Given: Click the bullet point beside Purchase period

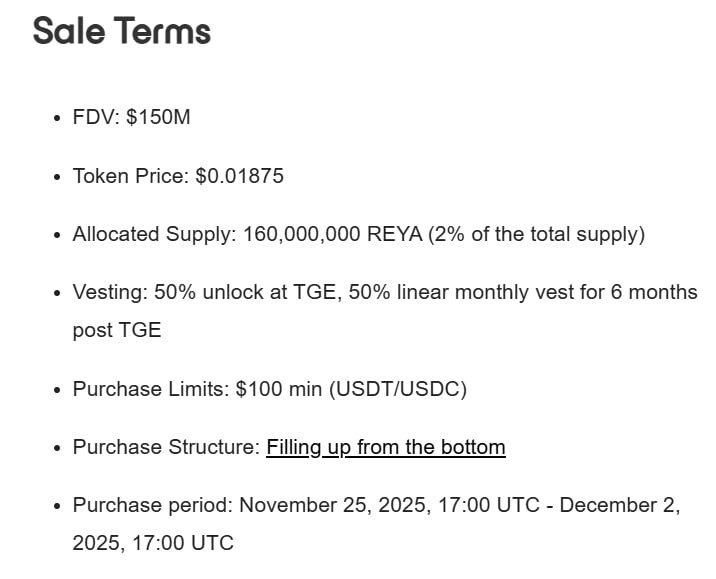Looking at the screenshot, I should pos(57,506).
